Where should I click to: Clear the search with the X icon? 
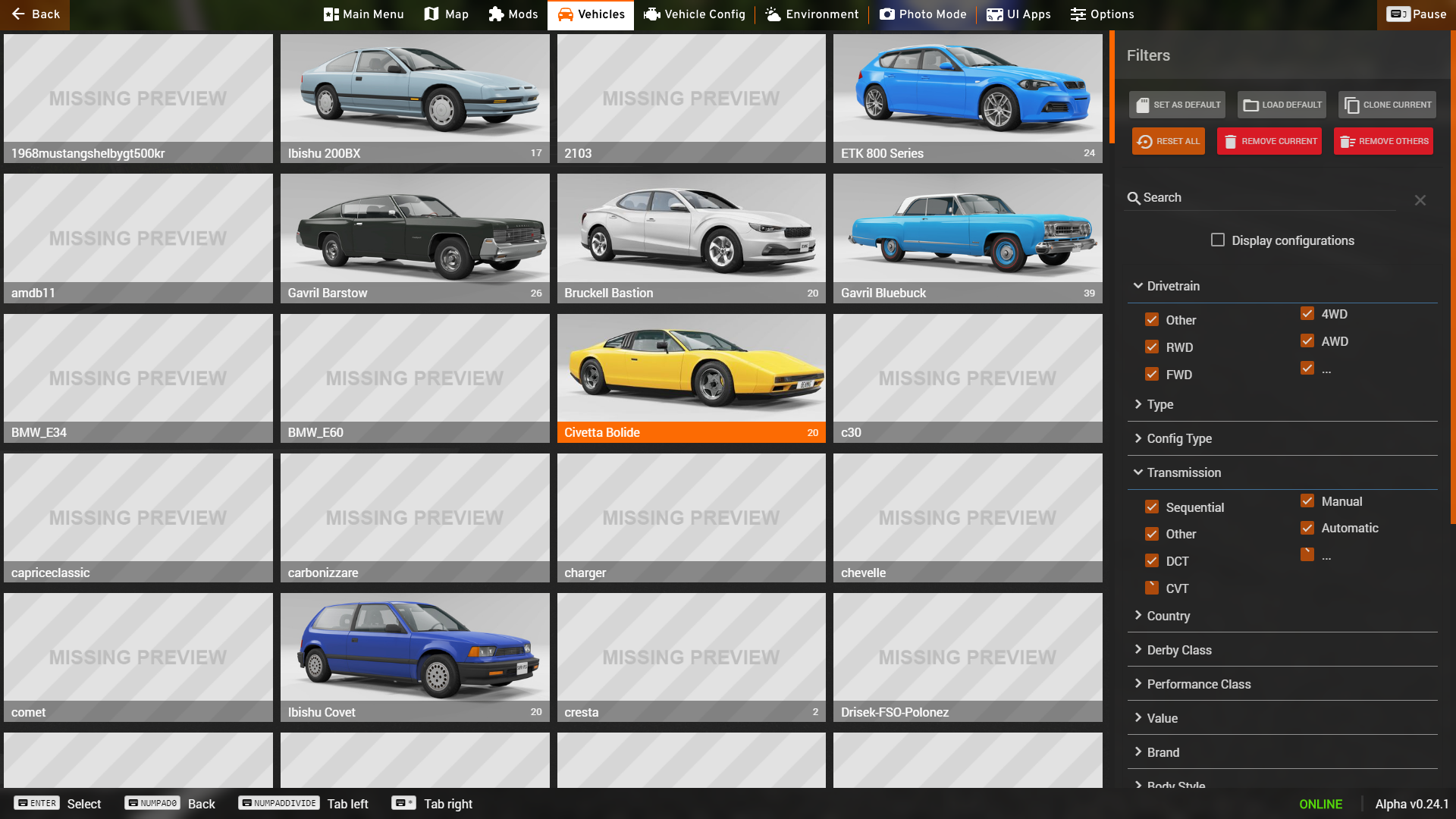pyautogui.click(x=1420, y=200)
